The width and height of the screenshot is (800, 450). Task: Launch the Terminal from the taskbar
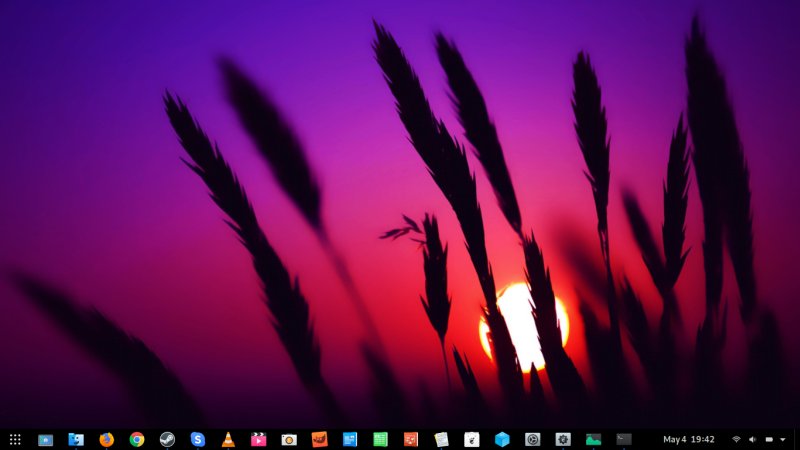coord(623,439)
